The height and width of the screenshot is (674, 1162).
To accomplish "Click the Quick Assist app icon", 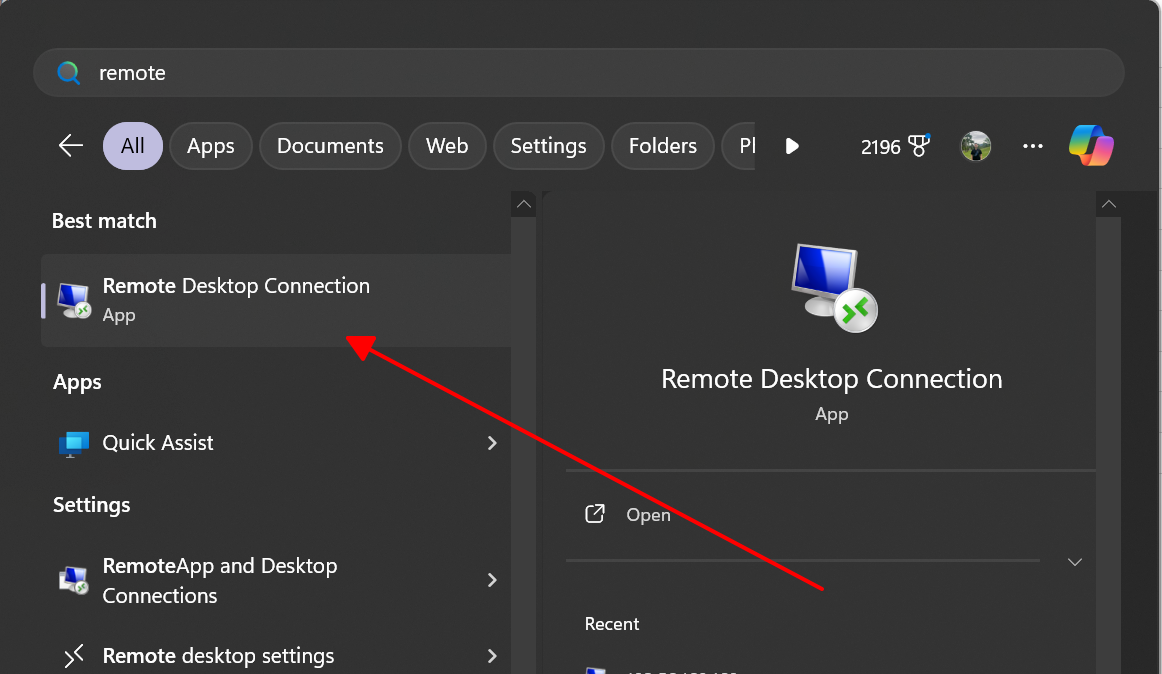I will [x=74, y=443].
